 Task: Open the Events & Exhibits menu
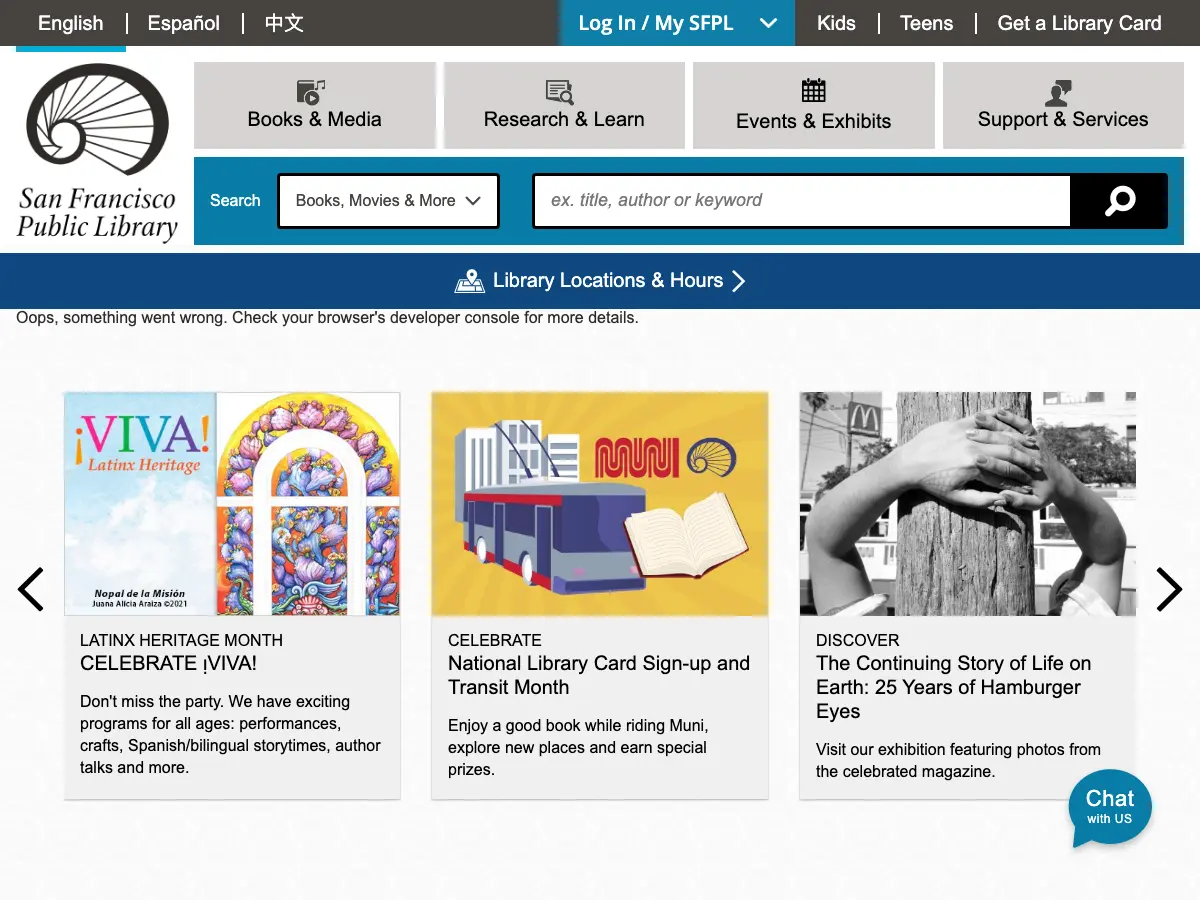click(x=813, y=105)
